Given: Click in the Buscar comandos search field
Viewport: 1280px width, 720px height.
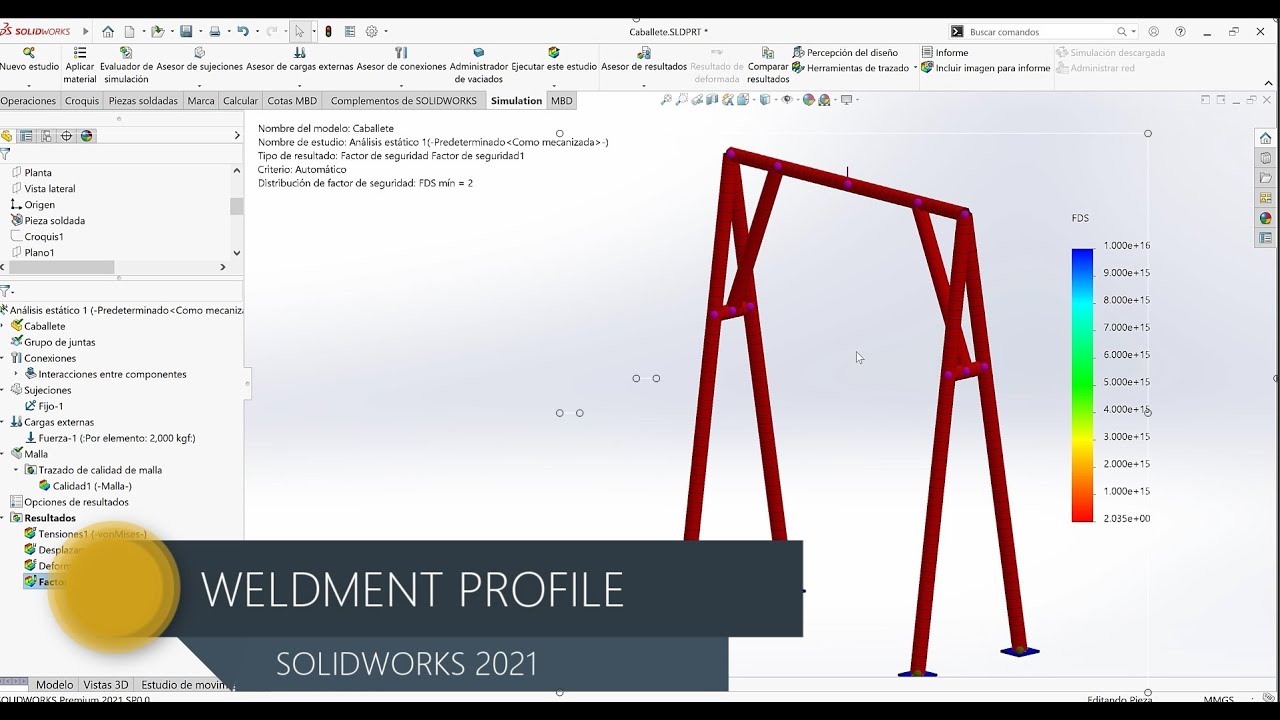Looking at the screenshot, I should (x=1040, y=32).
